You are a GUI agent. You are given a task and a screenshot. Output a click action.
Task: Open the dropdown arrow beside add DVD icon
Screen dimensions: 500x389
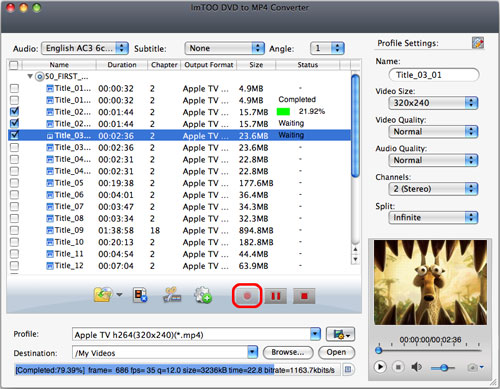119,295
